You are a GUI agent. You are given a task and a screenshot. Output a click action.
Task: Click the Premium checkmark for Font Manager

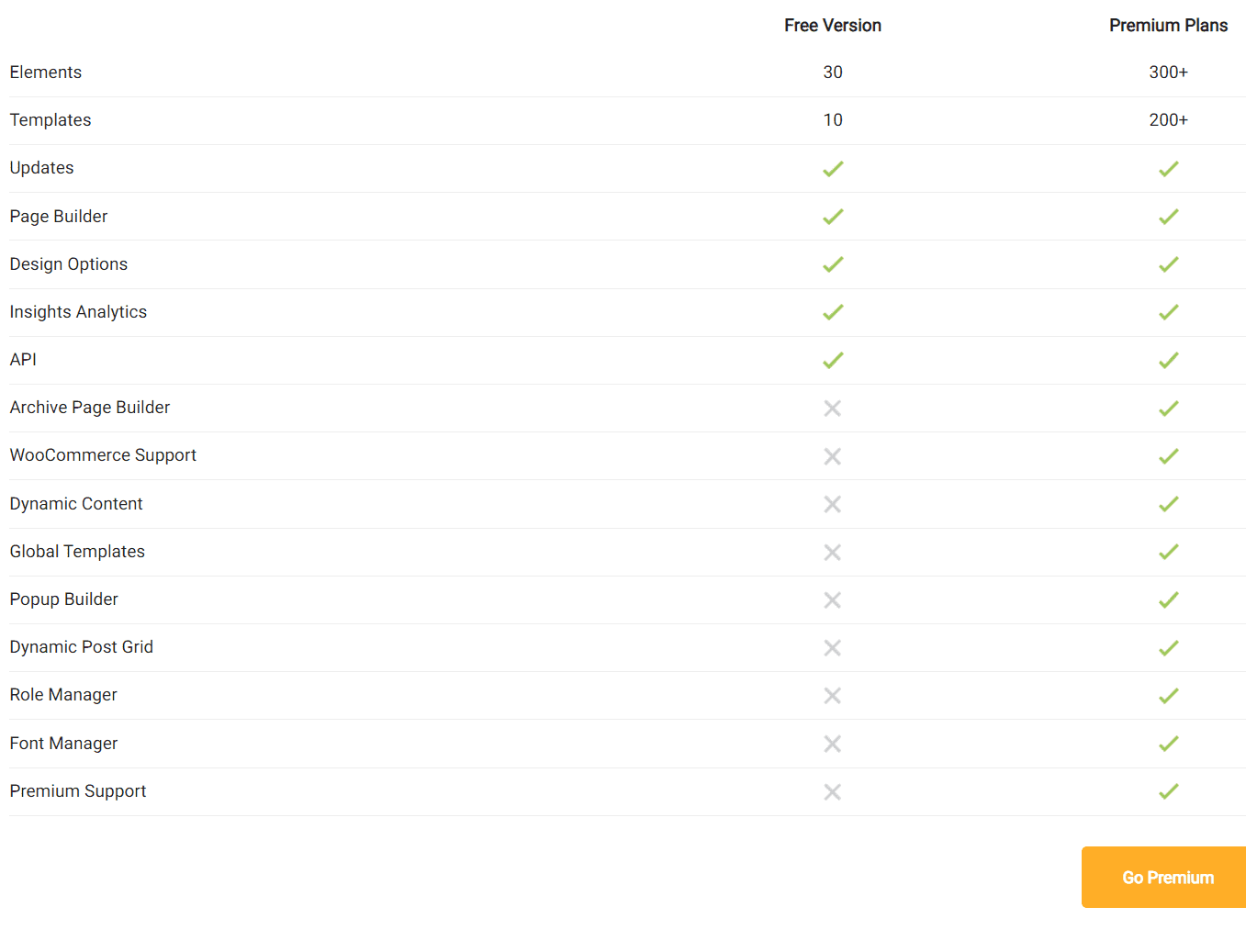1168,744
